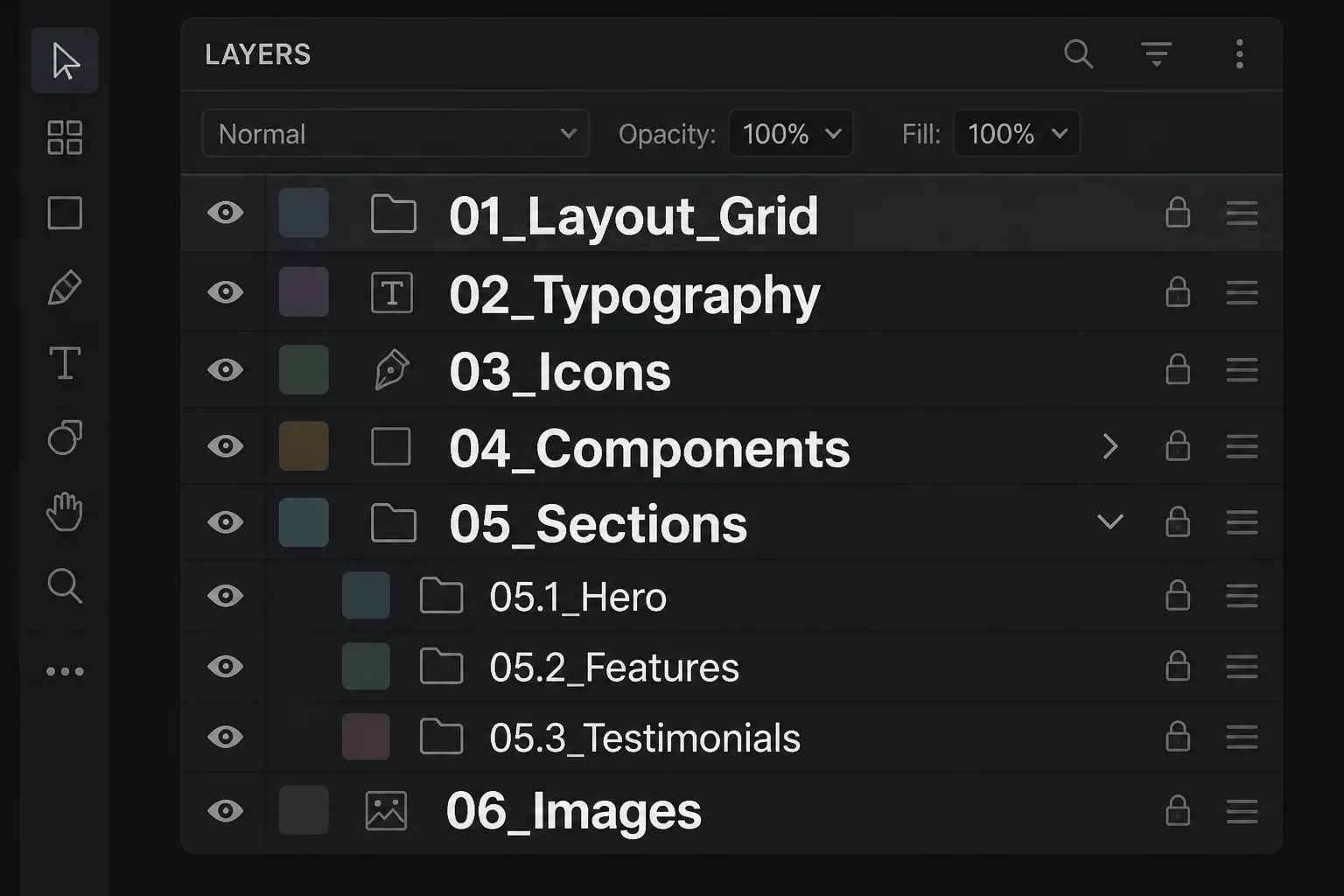1344x896 pixels.
Task: Open the row menu for 04_Components
Action: 1242,446
